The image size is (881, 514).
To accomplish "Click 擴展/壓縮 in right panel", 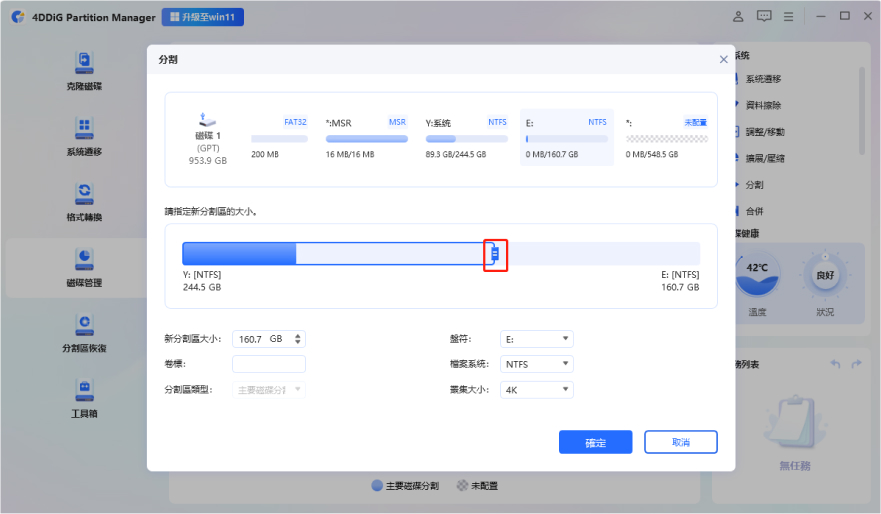I will point(765,158).
